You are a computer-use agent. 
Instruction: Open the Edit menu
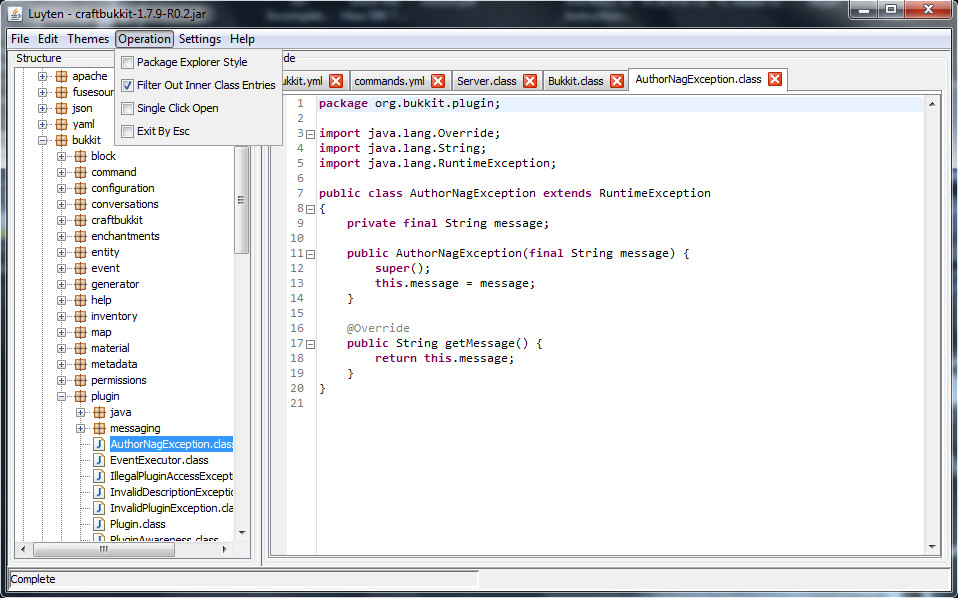48,39
